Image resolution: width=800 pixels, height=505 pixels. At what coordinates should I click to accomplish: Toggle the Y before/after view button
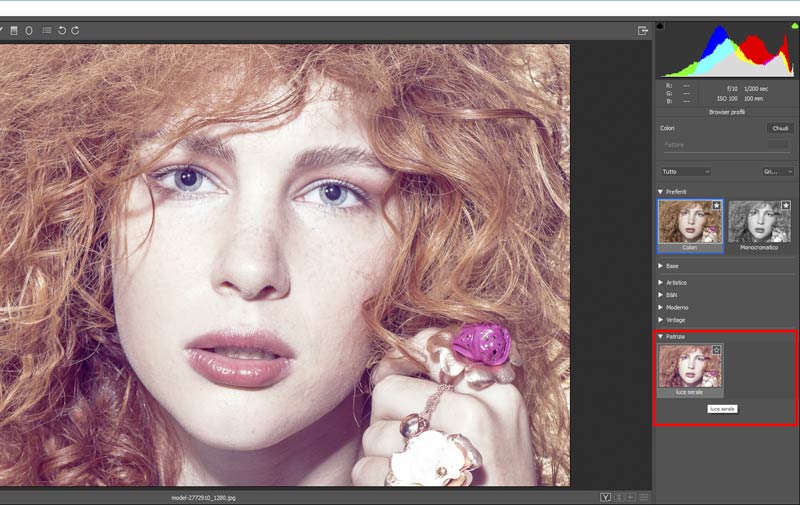pos(605,497)
